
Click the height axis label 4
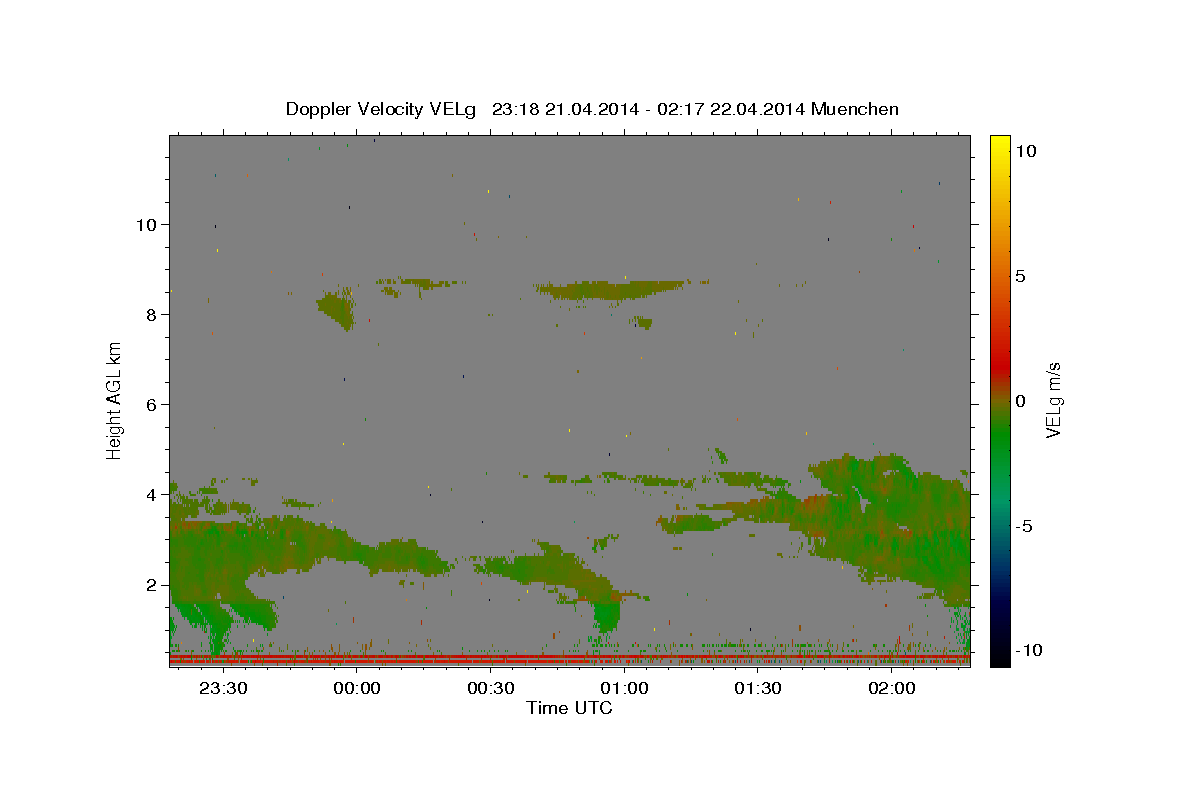point(152,494)
